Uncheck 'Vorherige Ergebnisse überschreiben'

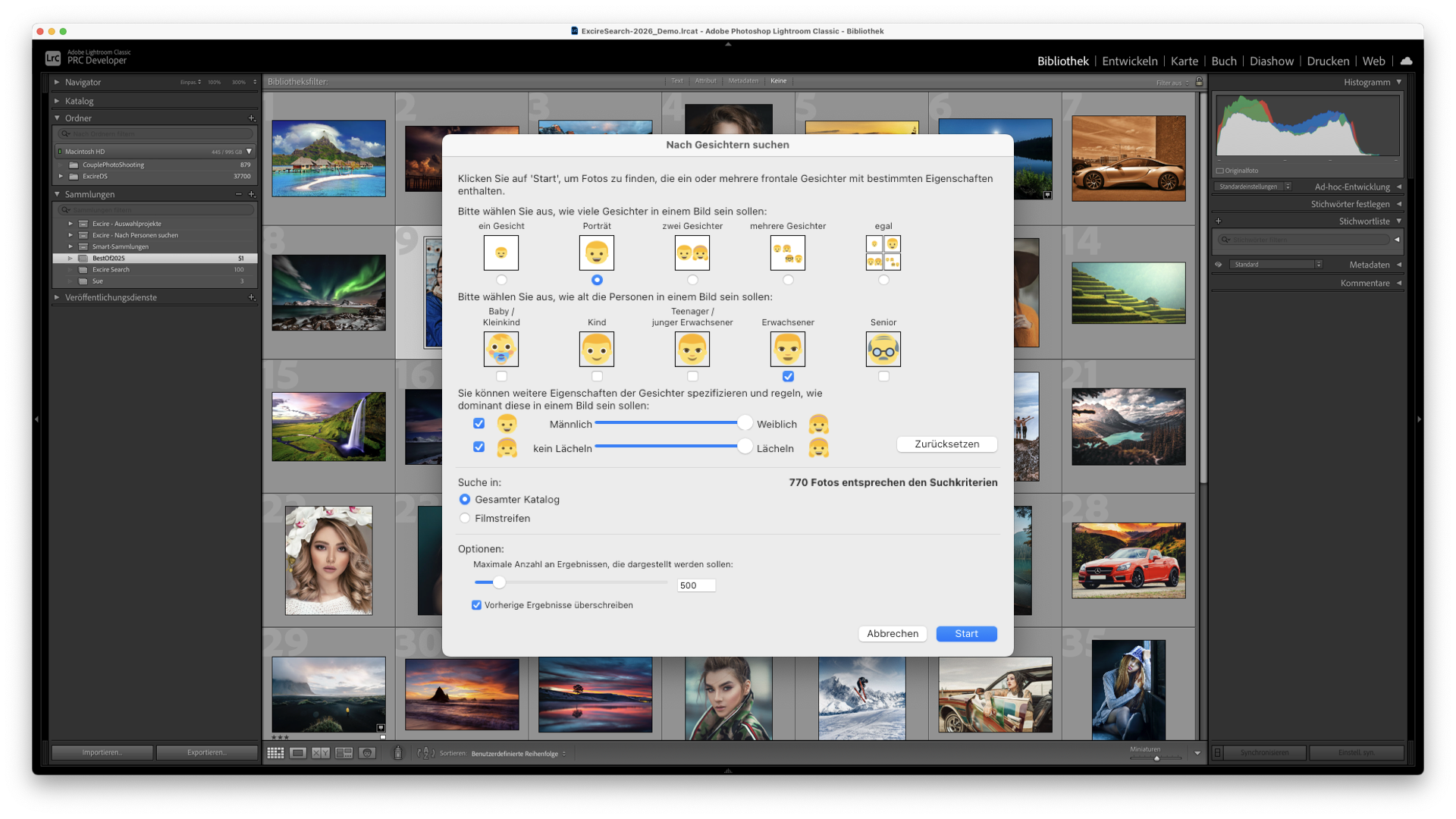[x=476, y=605]
